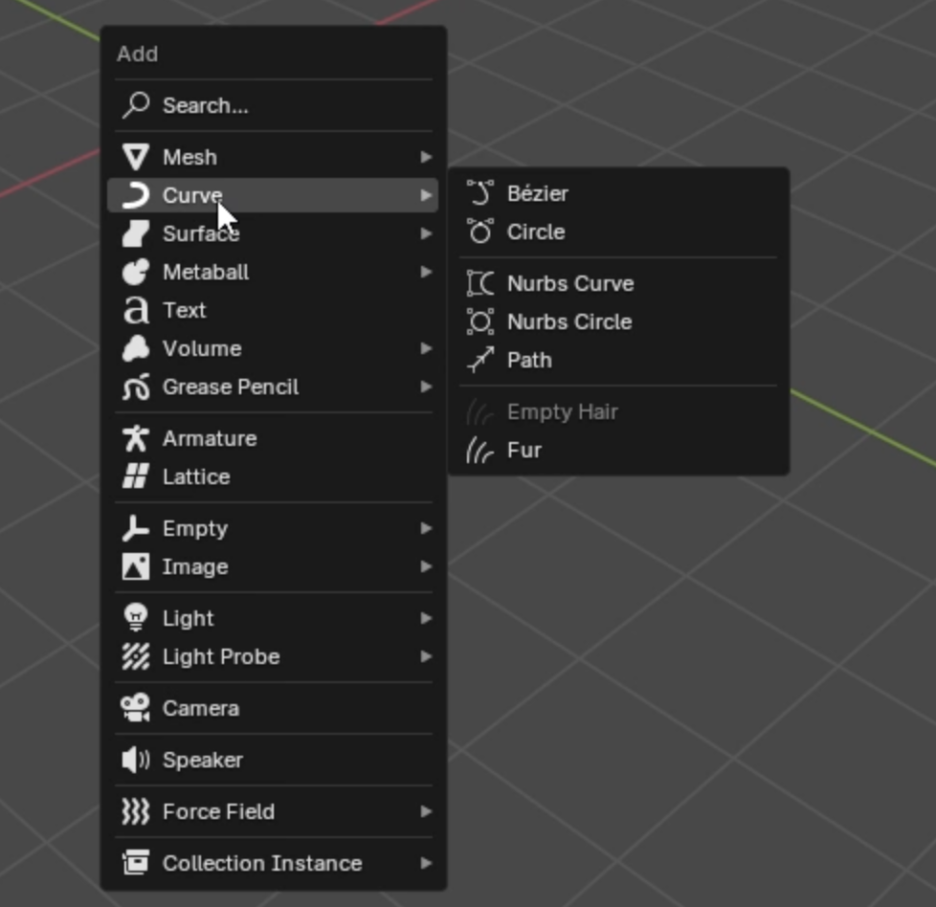Choose Lattice from the Add menu

[x=273, y=477]
